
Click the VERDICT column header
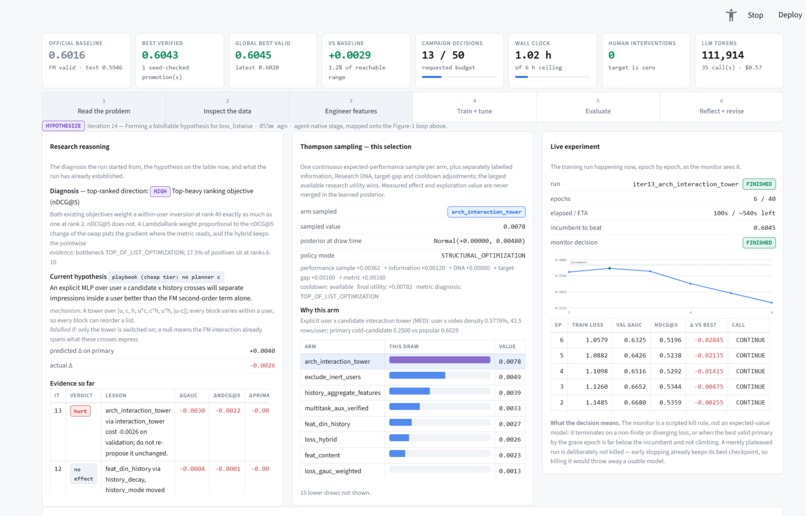coord(81,395)
